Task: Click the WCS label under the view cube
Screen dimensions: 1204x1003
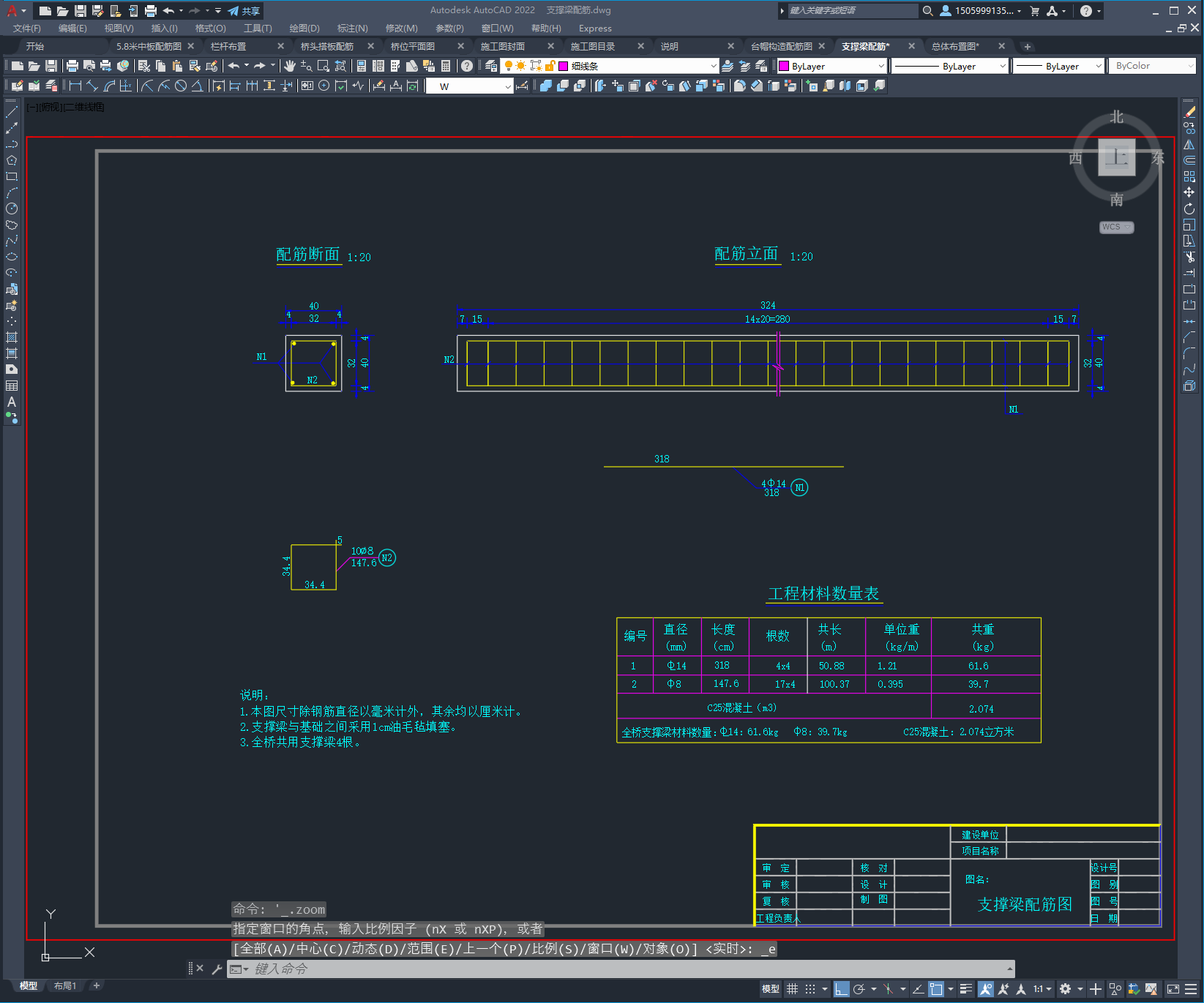Action: [1116, 227]
